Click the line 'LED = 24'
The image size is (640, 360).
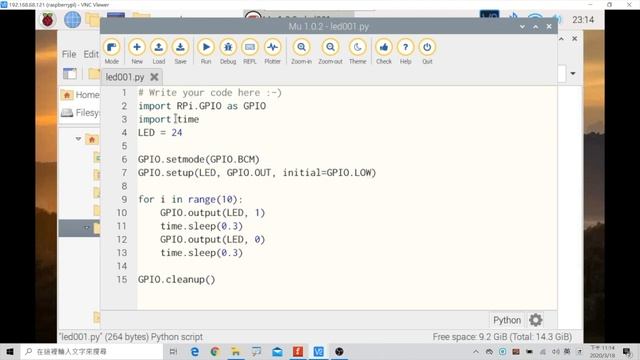pos(160,133)
